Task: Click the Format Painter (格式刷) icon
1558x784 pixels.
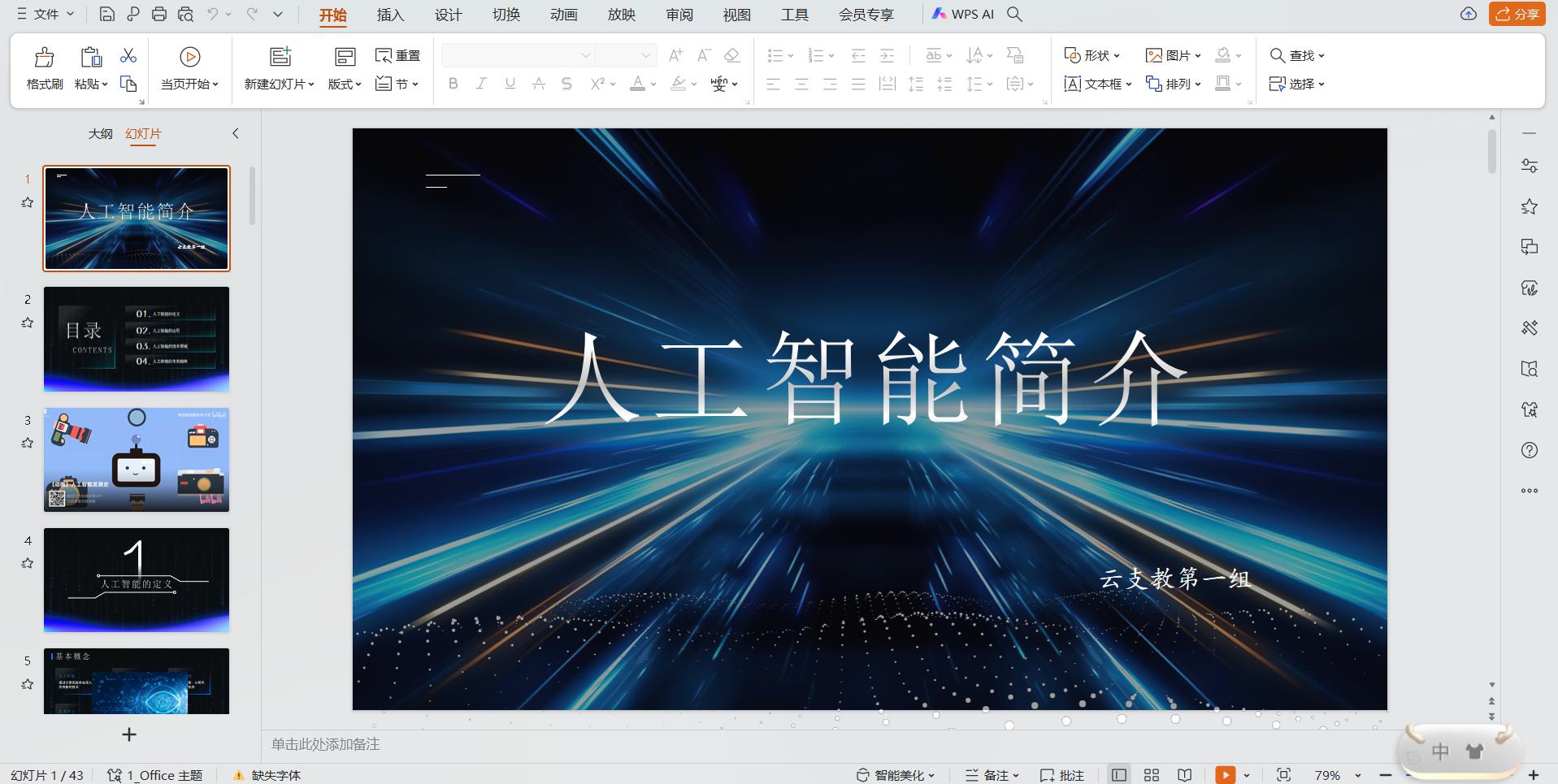Action: pyautogui.click(x=44, y=57)
